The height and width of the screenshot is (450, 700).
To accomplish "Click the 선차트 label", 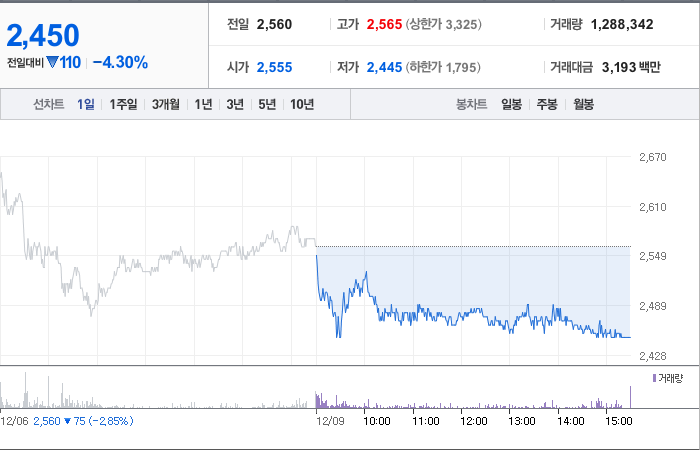I will click(49, 104).
